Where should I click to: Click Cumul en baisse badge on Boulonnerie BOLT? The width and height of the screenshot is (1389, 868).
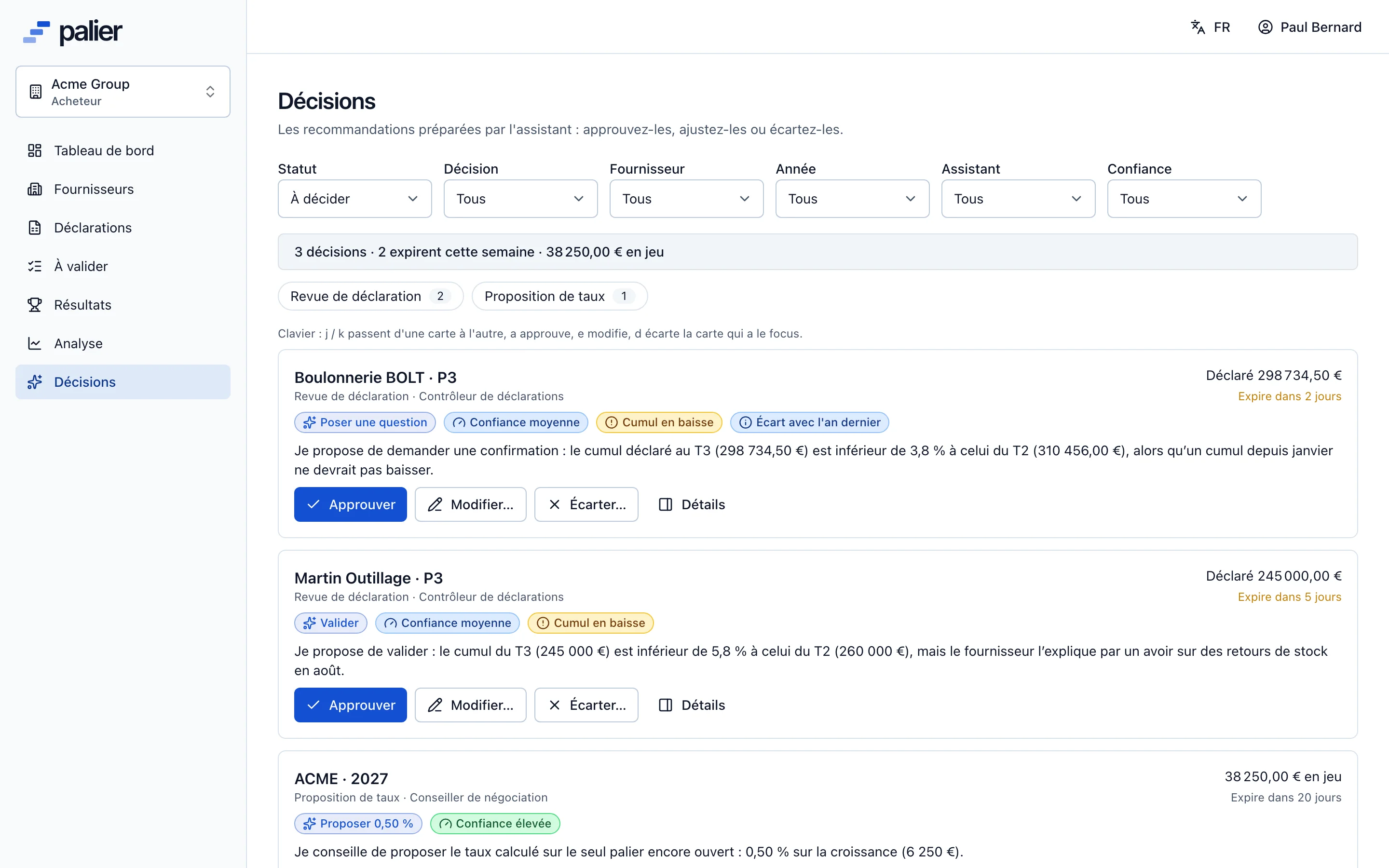tap(659, 422)
